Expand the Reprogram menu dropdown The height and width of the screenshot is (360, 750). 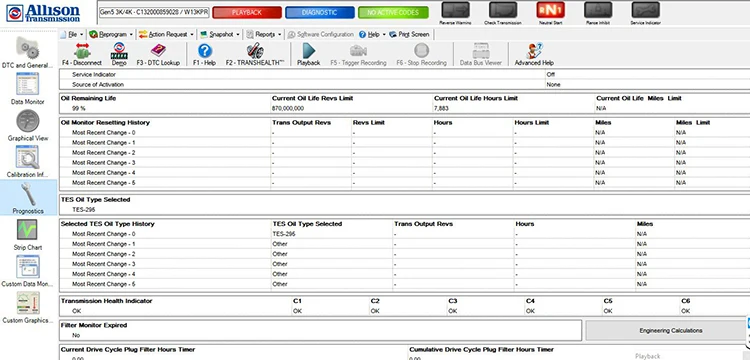pyautogui.click(x=111, y=34)
